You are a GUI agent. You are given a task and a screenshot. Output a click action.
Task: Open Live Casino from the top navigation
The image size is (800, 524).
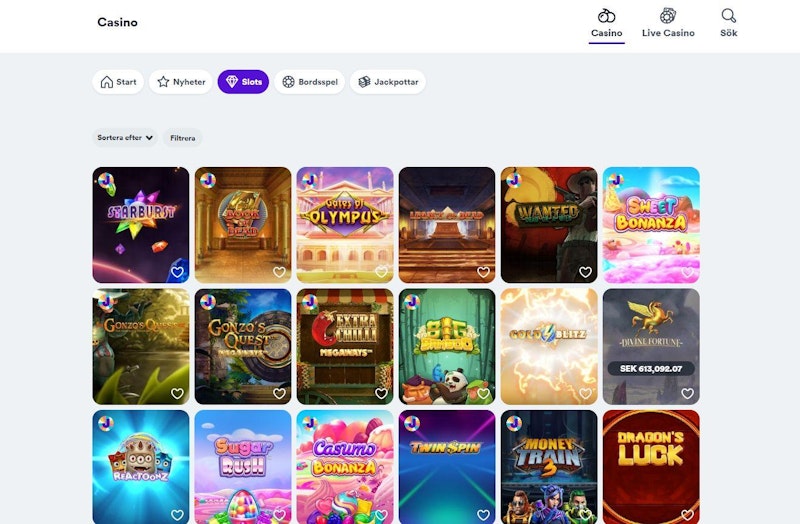click(667, 23)
